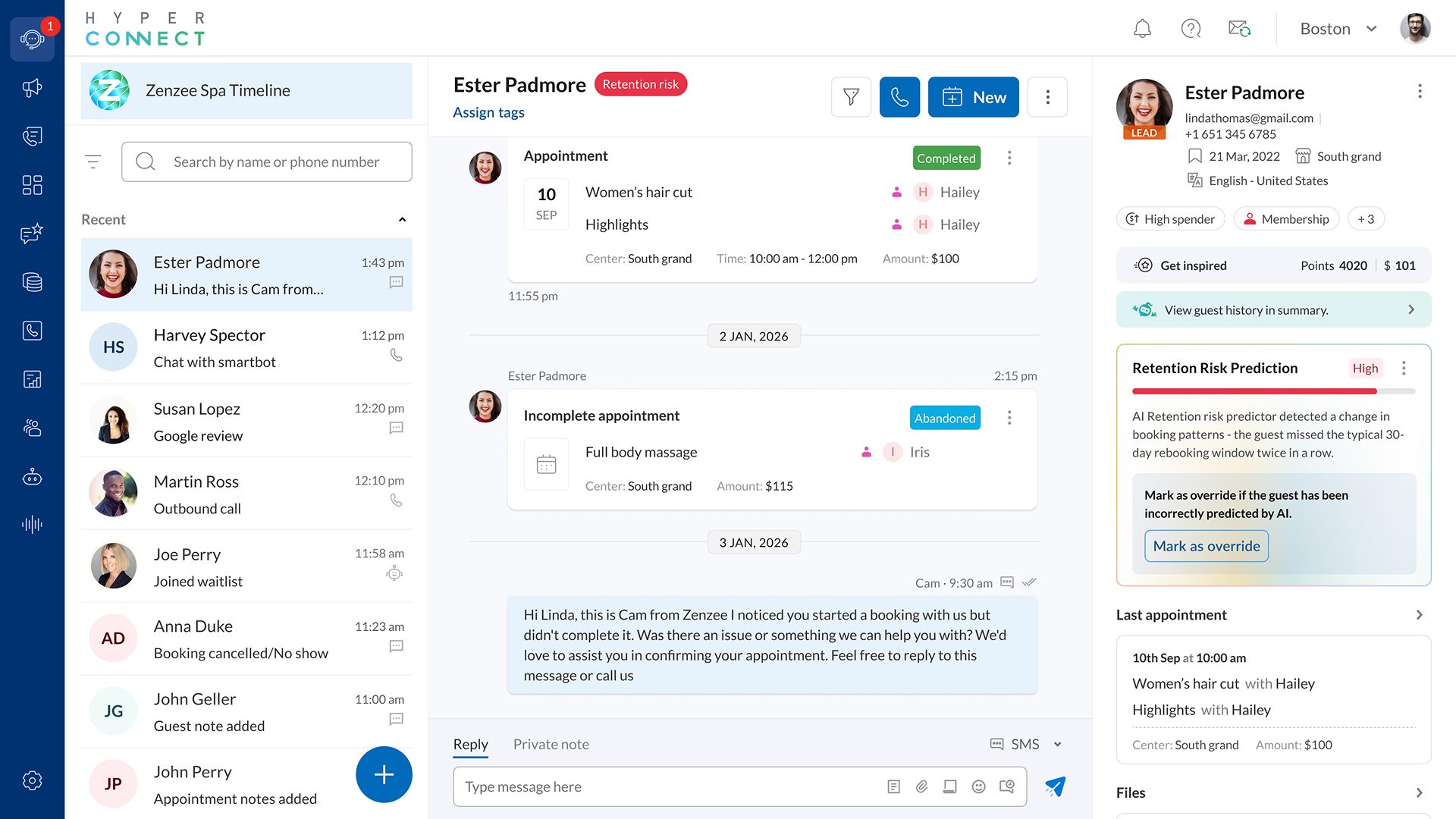
Task: Send message with the paper plane icon
Action: pyautogui.click(x=1055, y=786)
